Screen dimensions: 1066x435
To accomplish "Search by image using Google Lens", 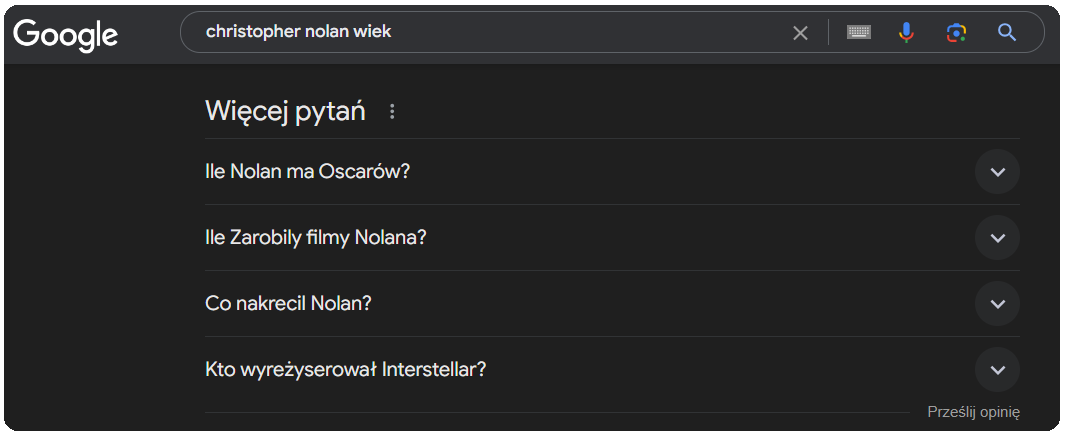I will pos(956,33).
